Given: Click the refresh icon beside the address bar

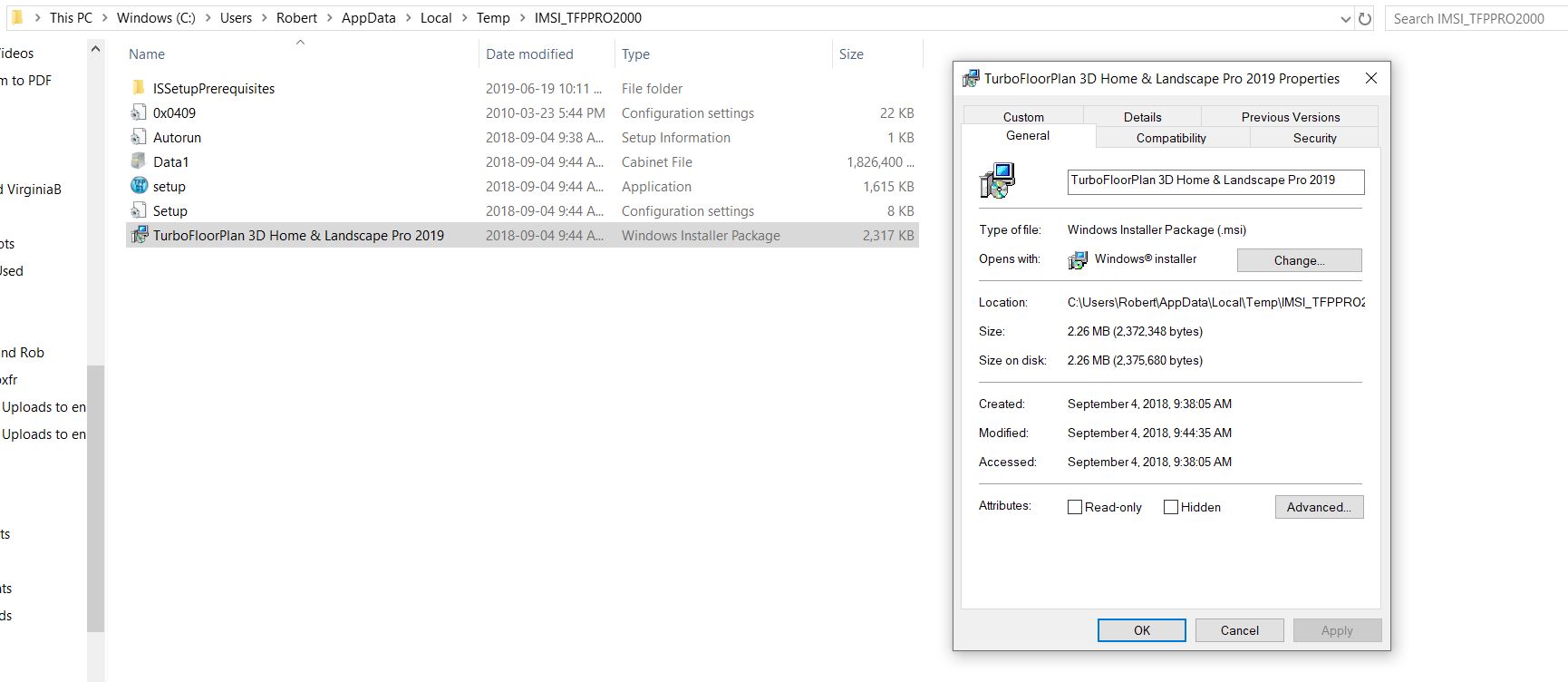Looking at the screenshot, I should 1365,18.
